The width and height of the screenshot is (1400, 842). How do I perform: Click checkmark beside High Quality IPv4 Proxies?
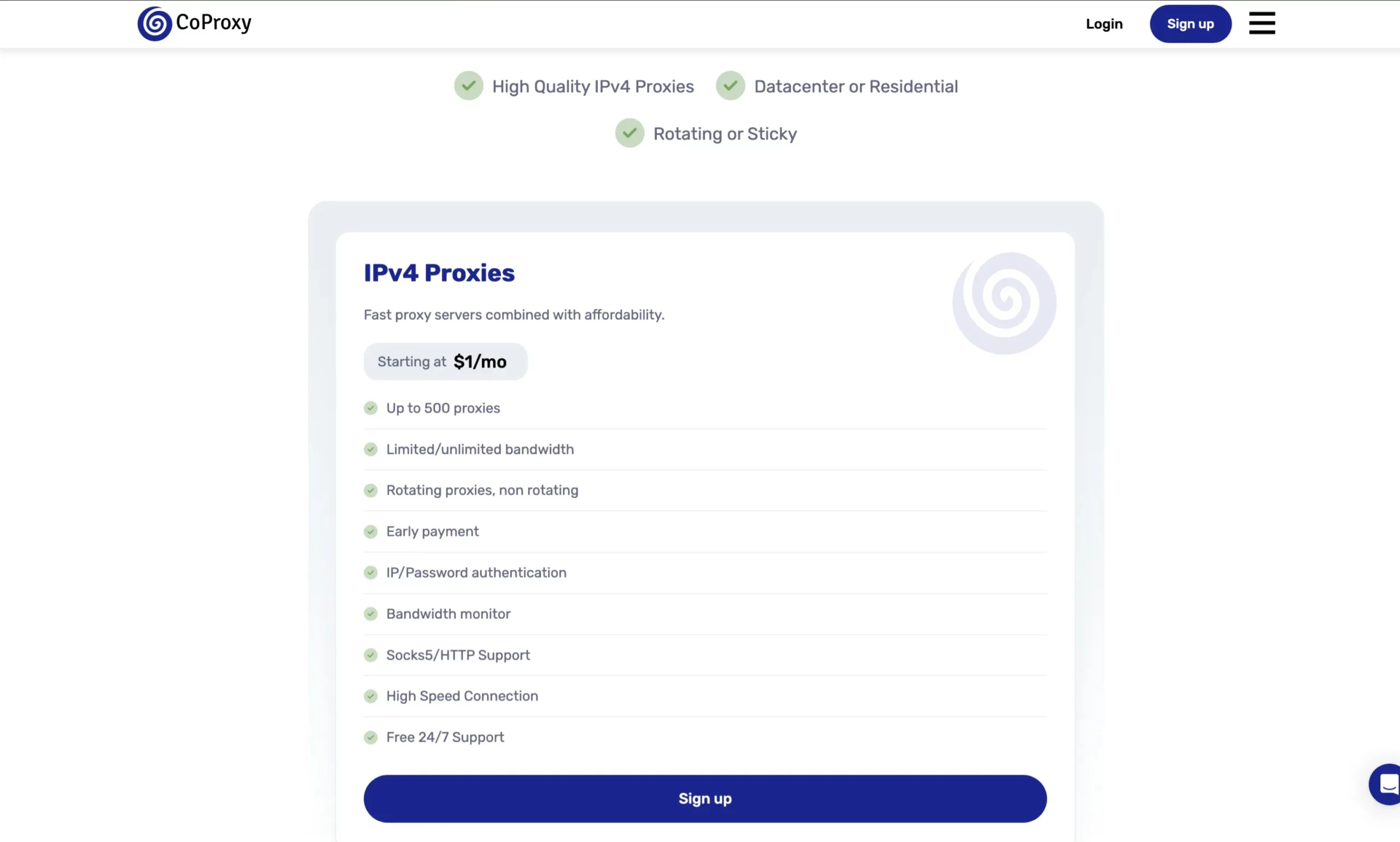(x=468, y=86)
